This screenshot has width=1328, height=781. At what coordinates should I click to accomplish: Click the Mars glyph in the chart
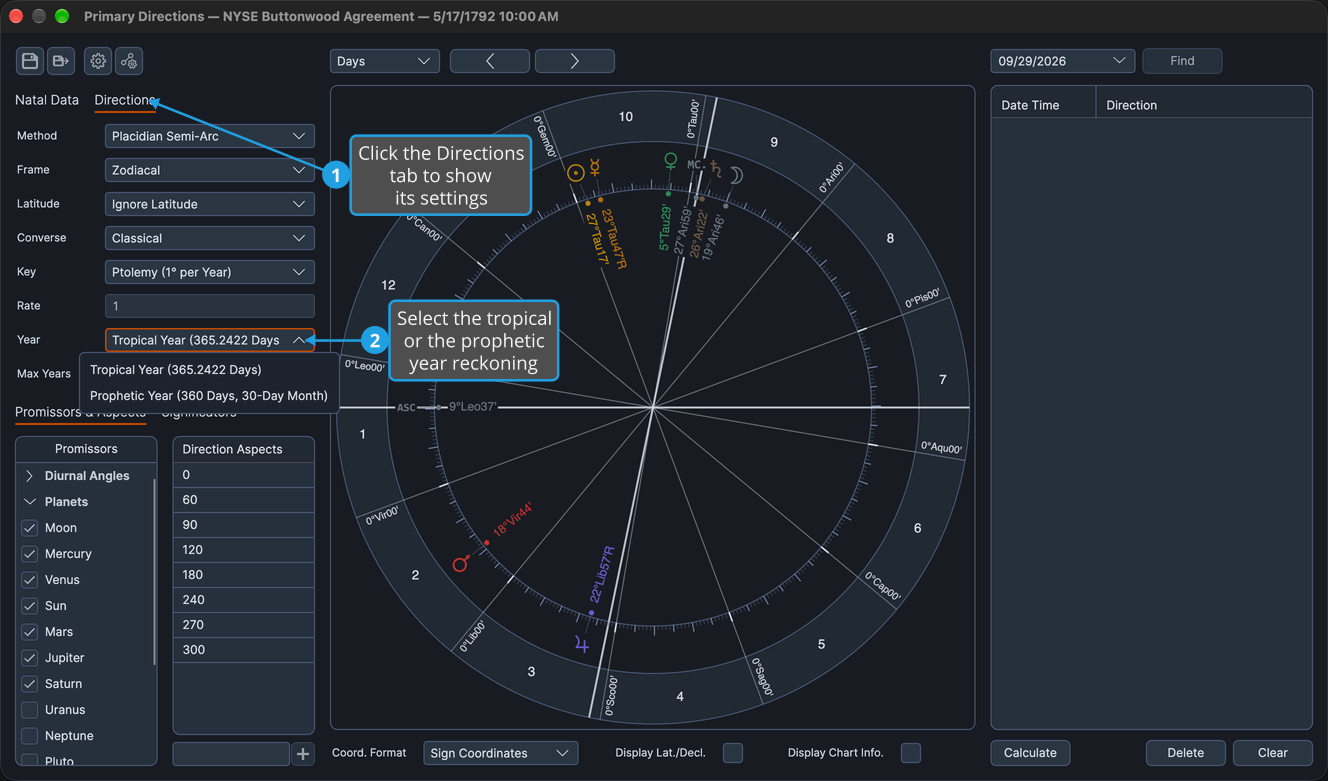click(461, 564)
